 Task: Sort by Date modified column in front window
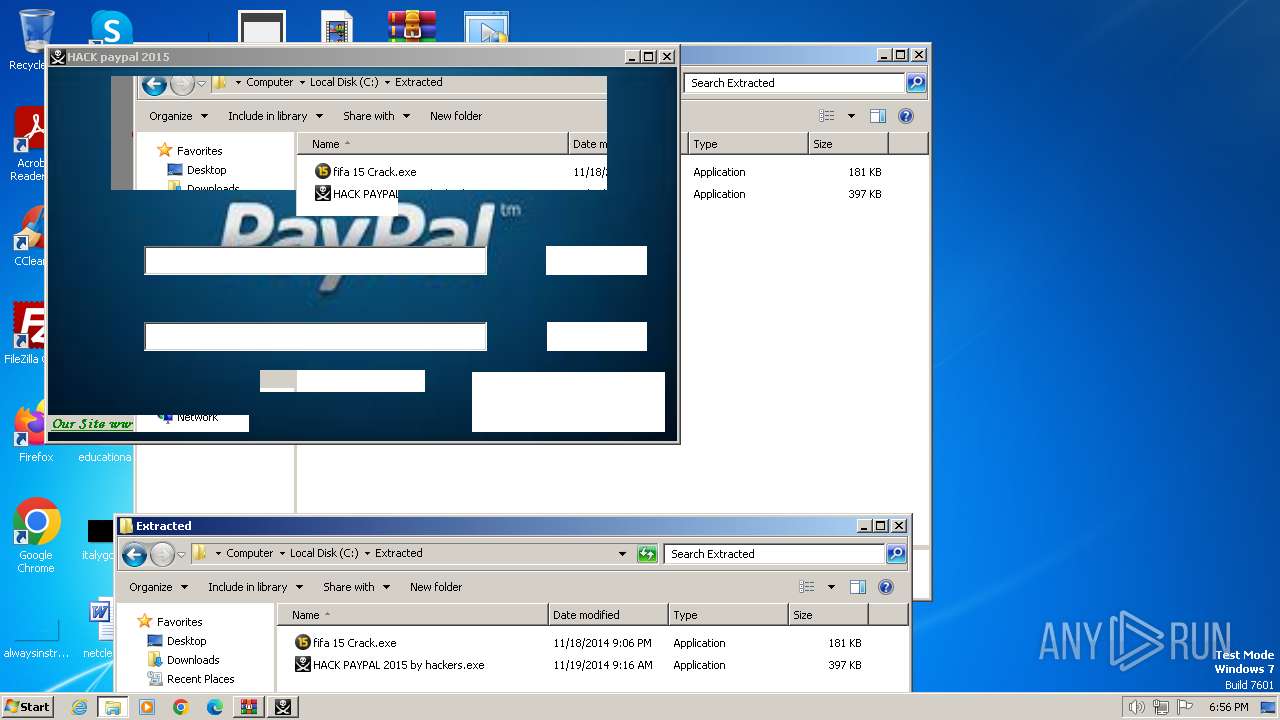(x=608, y=615)
